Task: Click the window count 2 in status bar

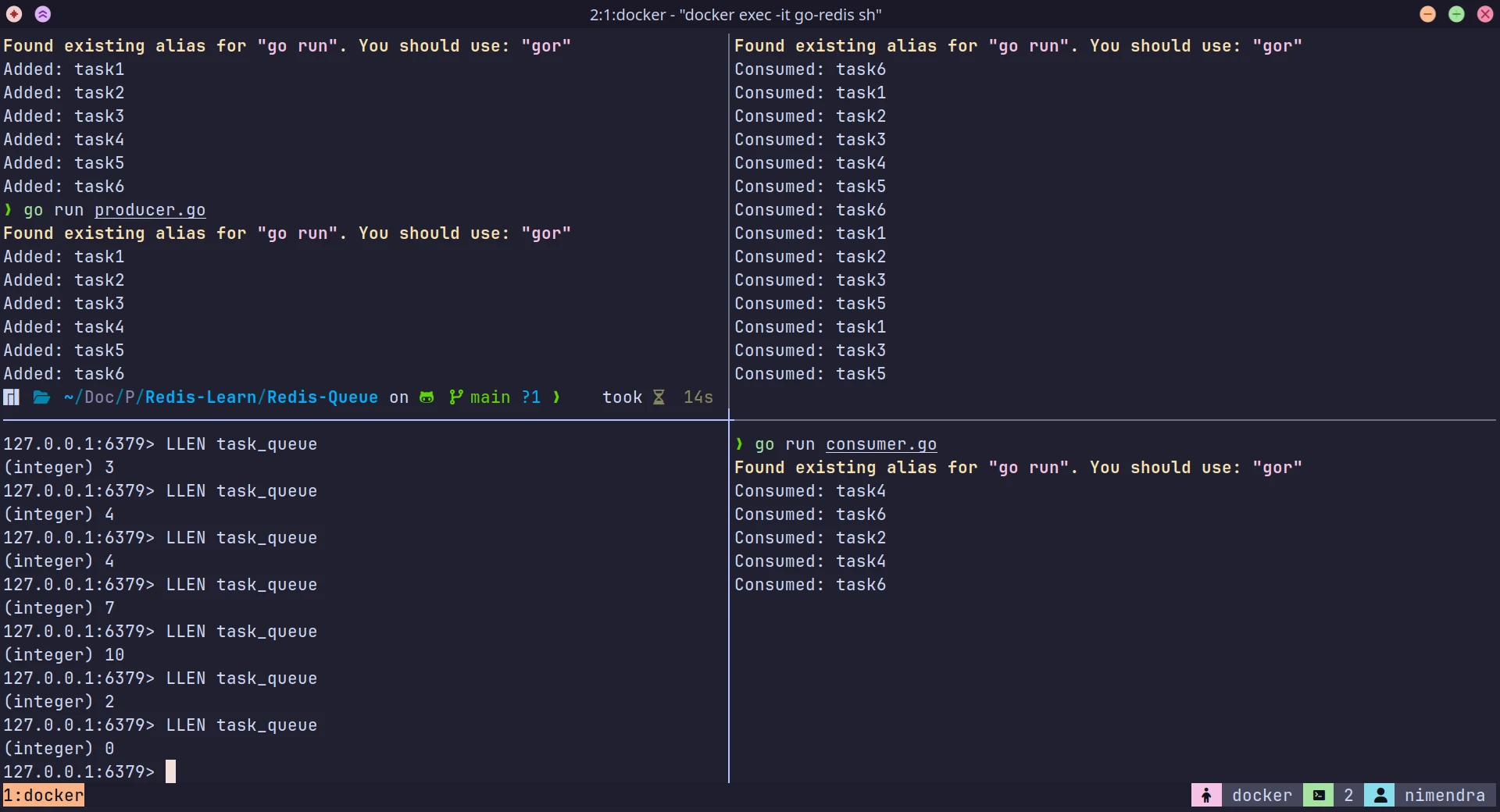Action: (x=1348, y=795)
